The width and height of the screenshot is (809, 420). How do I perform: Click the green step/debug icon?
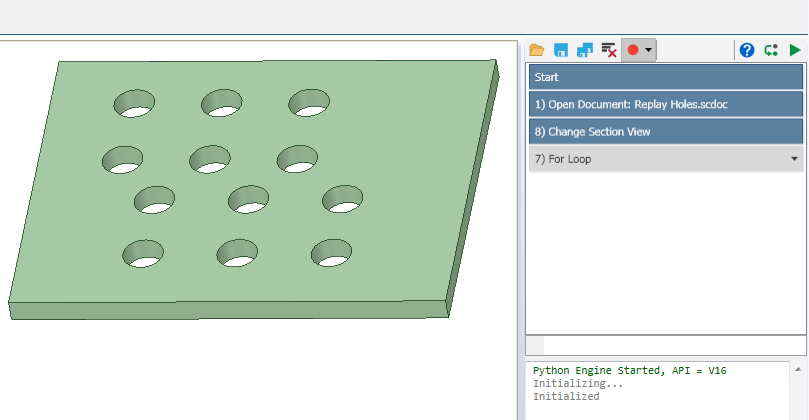(771, 50)
